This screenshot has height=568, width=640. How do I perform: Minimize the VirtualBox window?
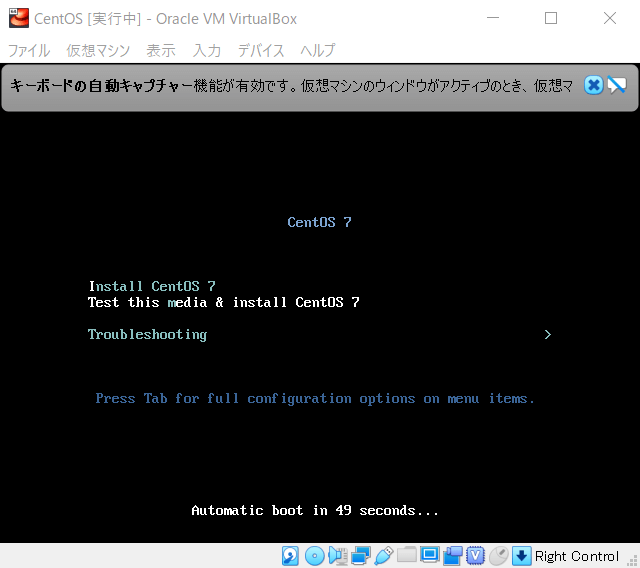[x=493, y=18]
